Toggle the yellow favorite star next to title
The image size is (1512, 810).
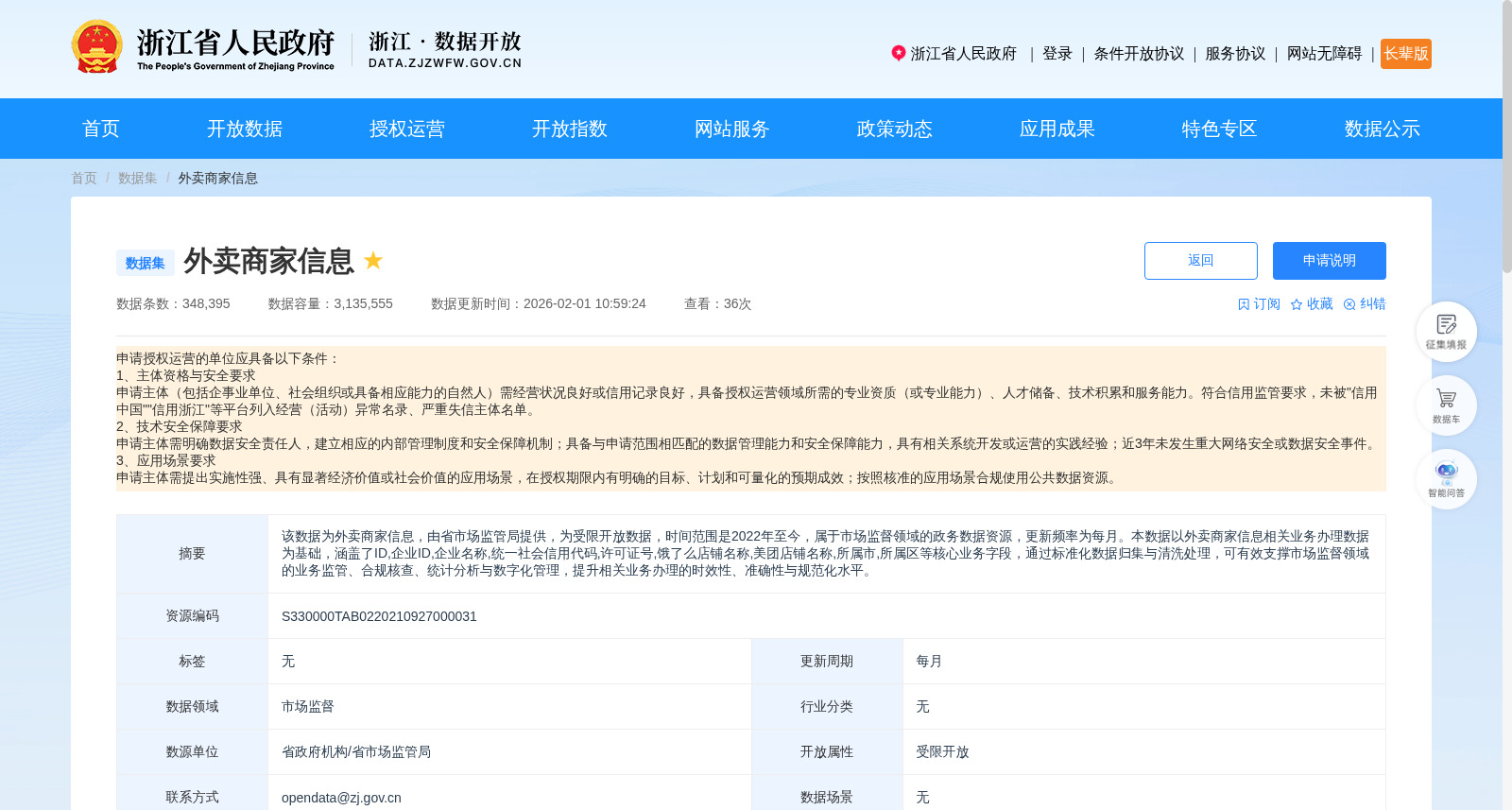pos(373,260)
